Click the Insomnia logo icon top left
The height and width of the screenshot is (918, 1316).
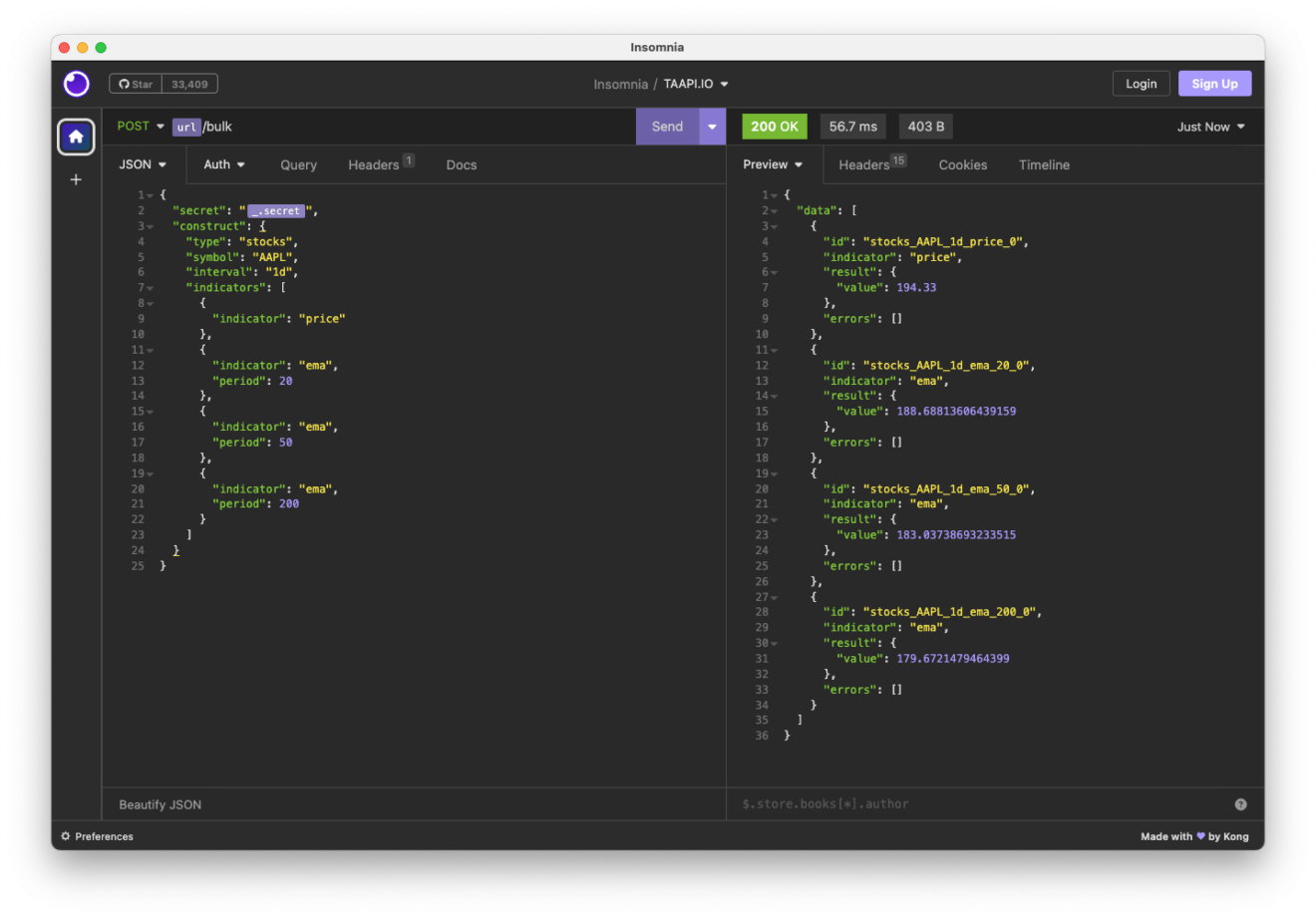76,84
